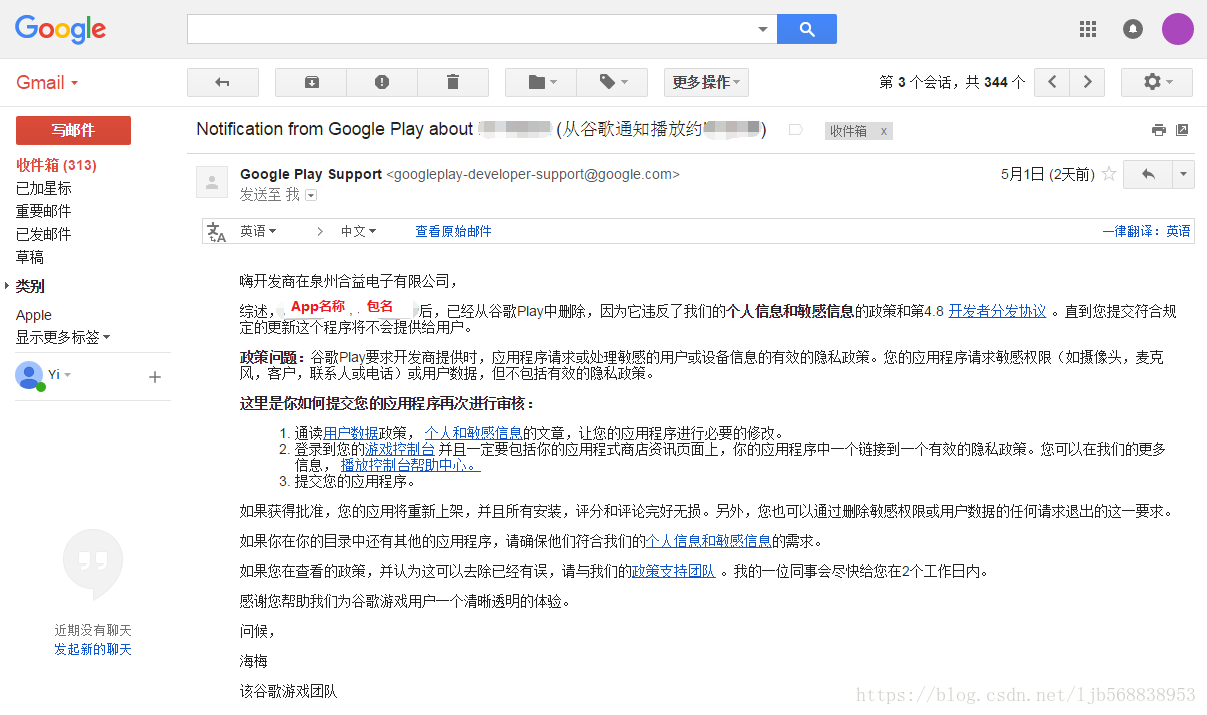Delete this conversation with trash icon

453,82
